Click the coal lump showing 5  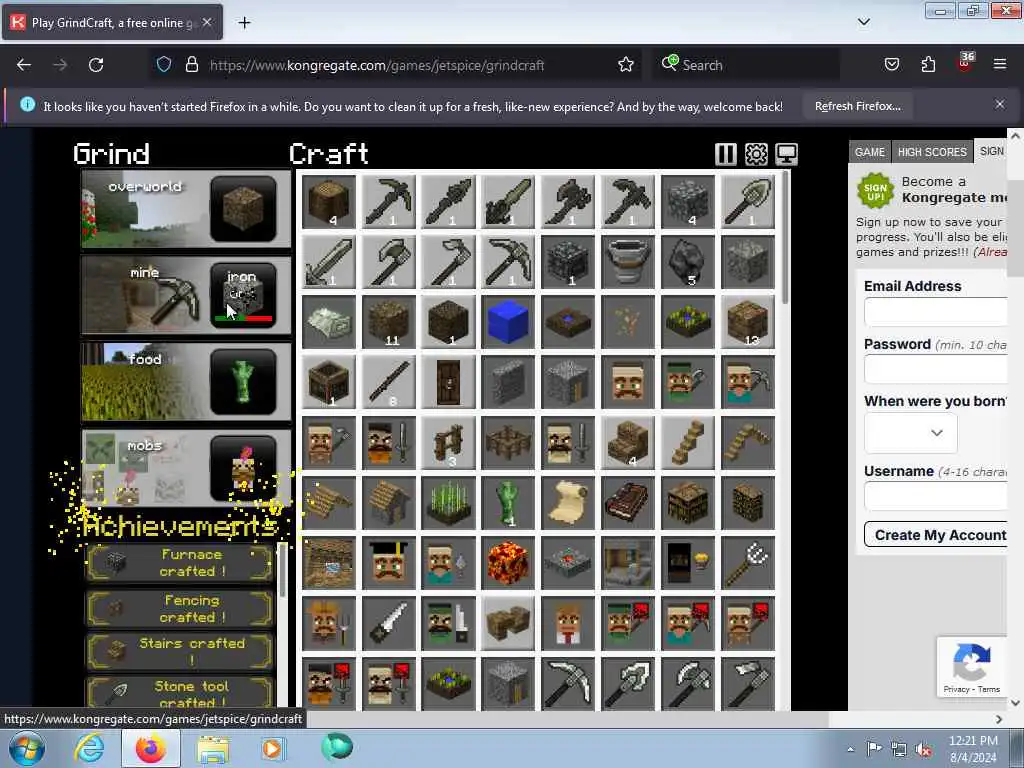(x=688, y=262)
